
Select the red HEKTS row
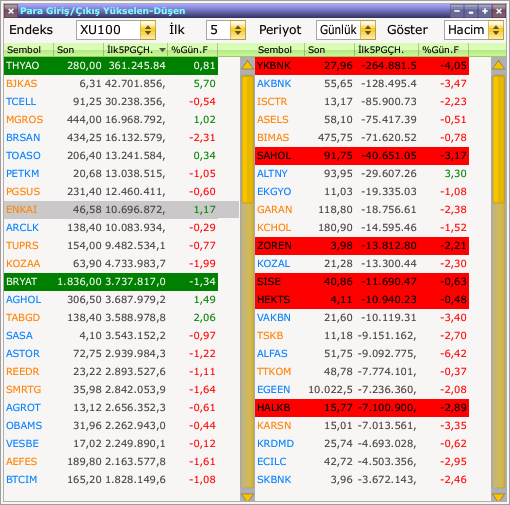point(362,300)
